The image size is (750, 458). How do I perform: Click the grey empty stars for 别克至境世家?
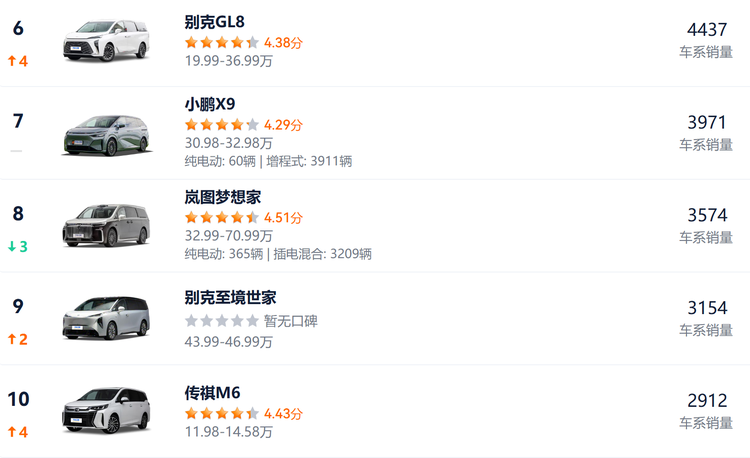coord(222,321)
